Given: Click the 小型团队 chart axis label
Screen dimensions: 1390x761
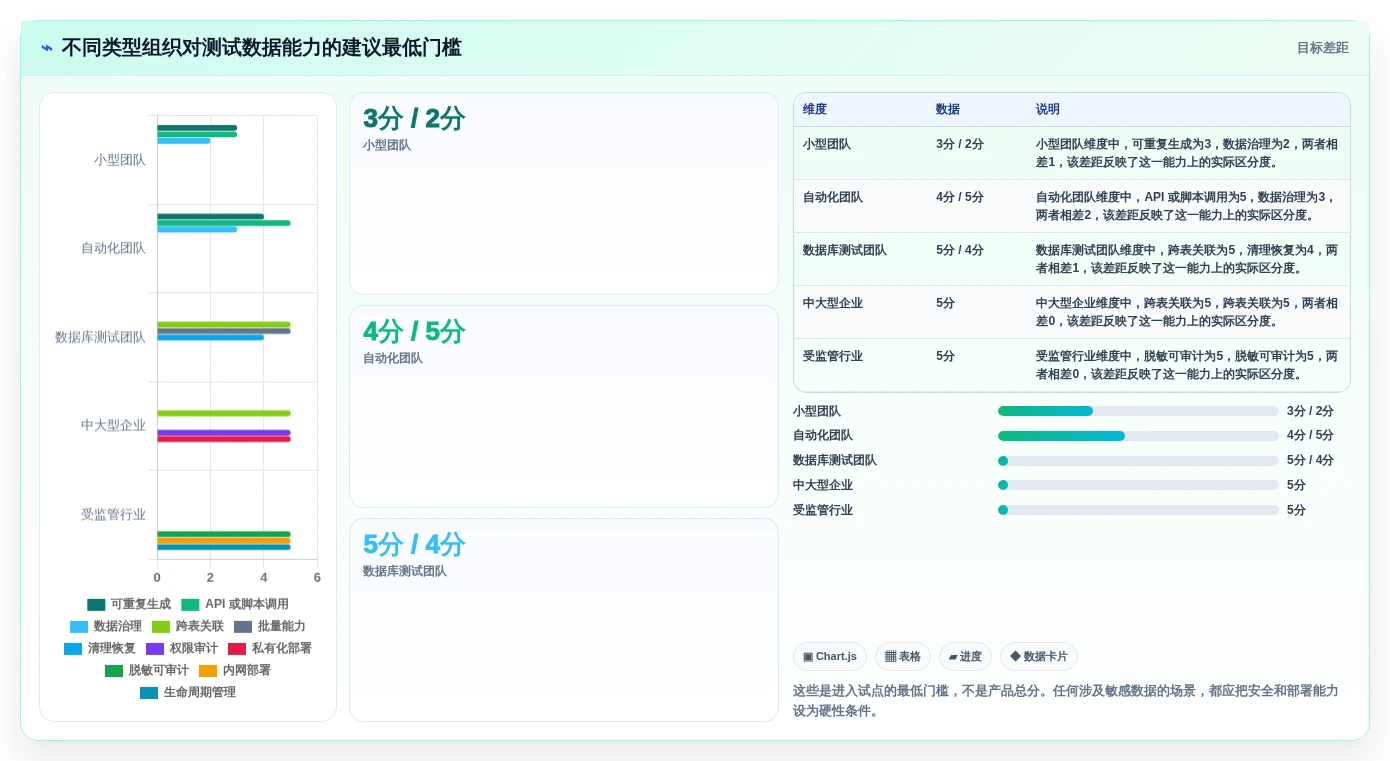Looking at the screenshot, I should (120, 160).
